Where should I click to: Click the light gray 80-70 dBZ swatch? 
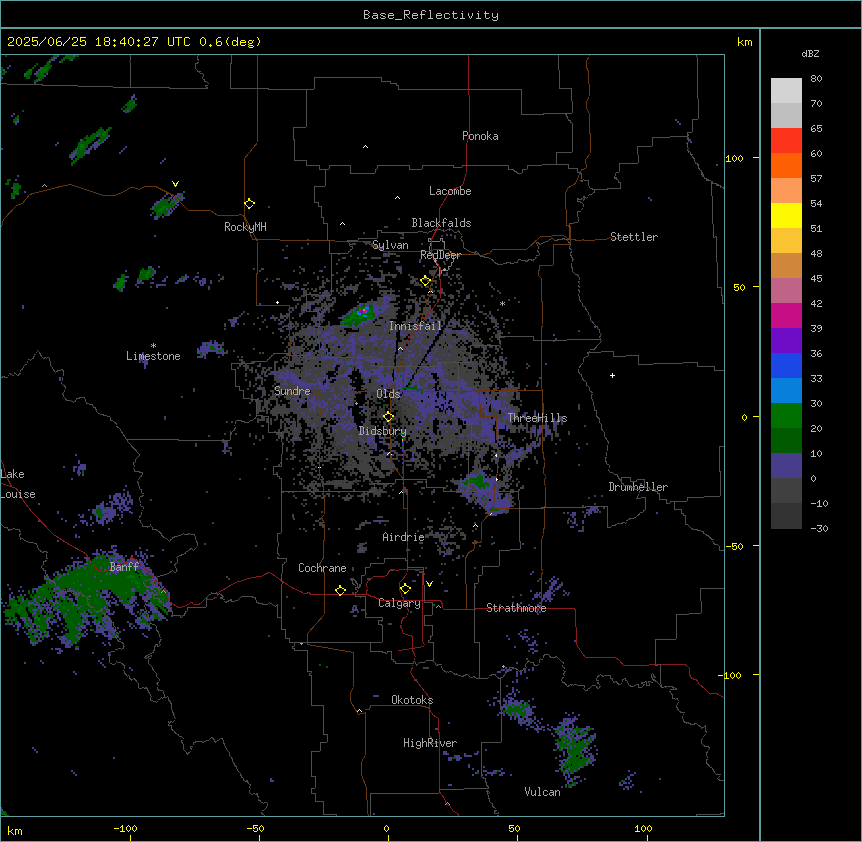(786, 91)
